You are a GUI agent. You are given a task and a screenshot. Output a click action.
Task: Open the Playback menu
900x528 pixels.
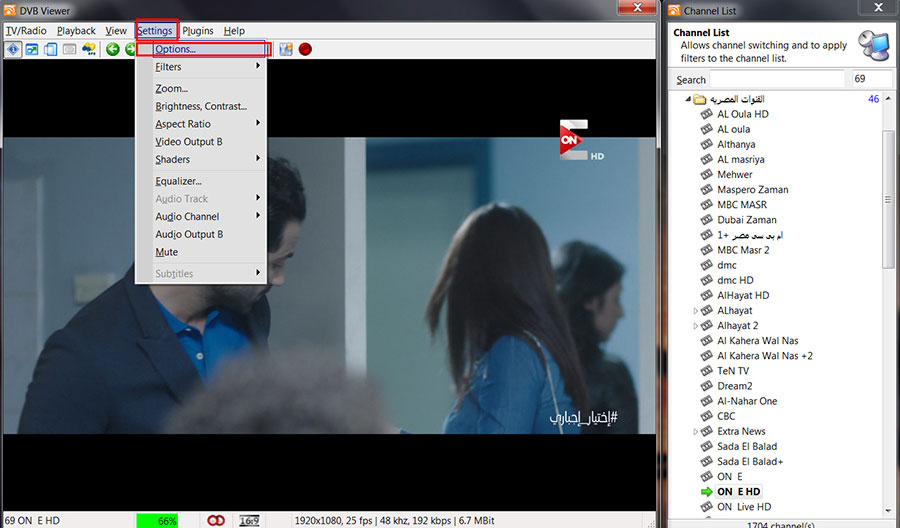click(76, 30)
